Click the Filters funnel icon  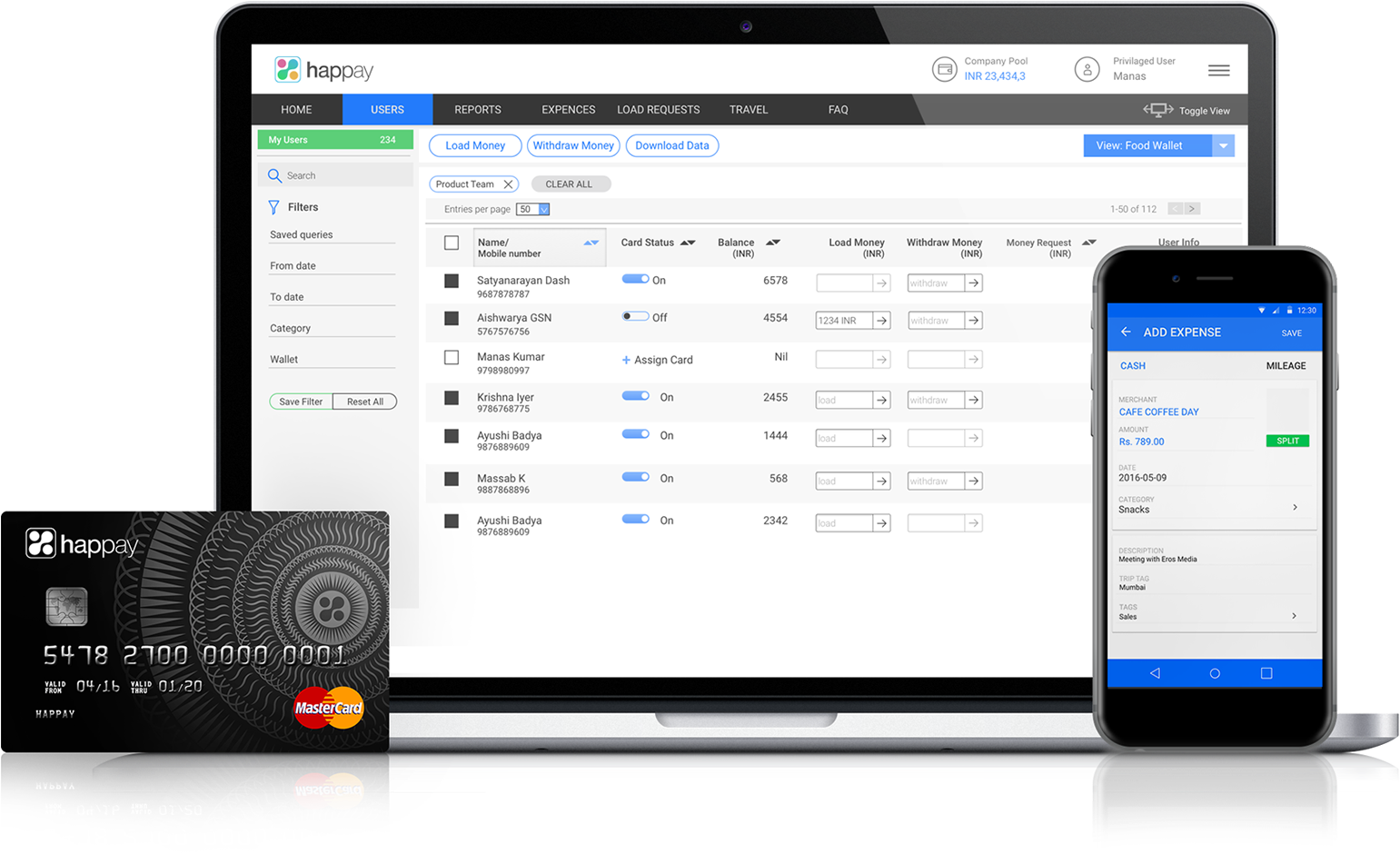click(x=274, y=207)
